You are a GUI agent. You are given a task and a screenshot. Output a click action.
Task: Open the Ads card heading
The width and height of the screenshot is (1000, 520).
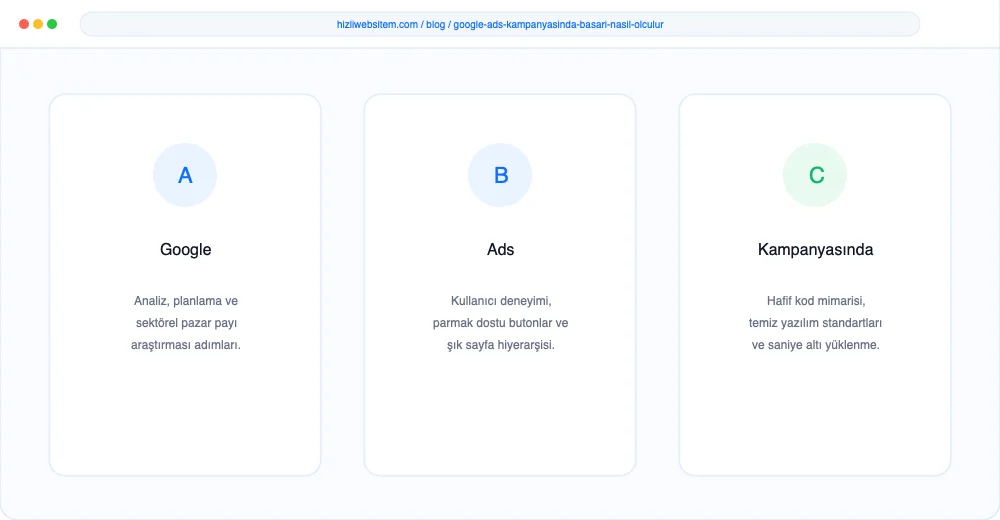(501, 249)
